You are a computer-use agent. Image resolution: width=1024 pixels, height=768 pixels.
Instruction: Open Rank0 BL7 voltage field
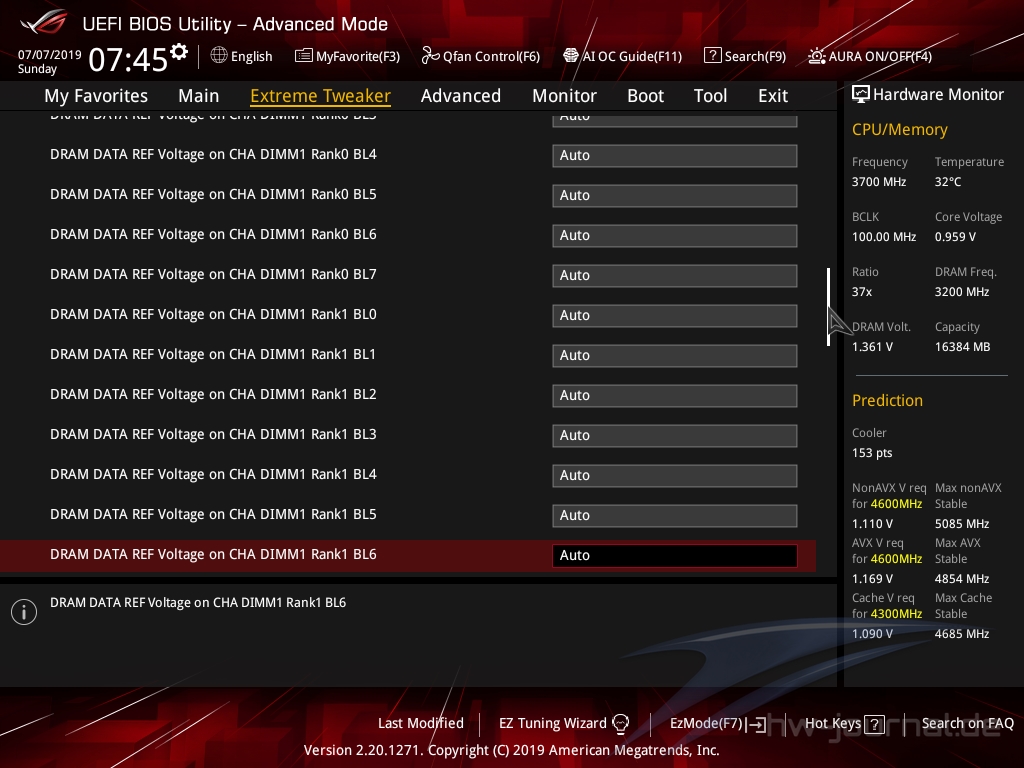675,276
